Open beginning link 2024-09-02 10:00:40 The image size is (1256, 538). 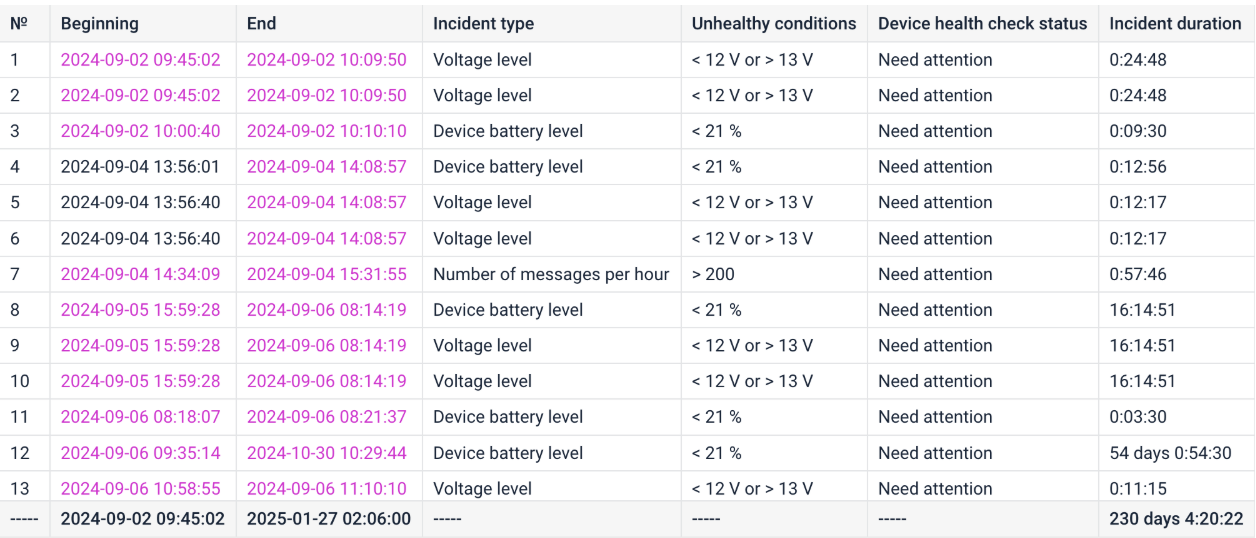140,131
